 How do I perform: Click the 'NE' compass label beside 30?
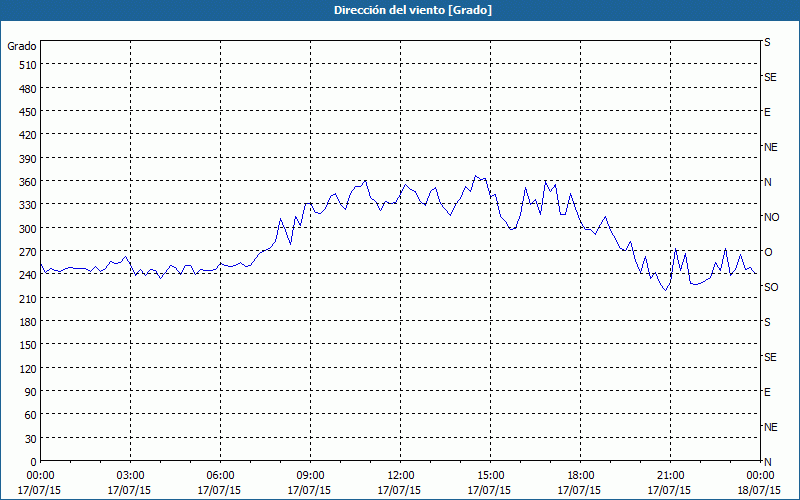(771, 427)
